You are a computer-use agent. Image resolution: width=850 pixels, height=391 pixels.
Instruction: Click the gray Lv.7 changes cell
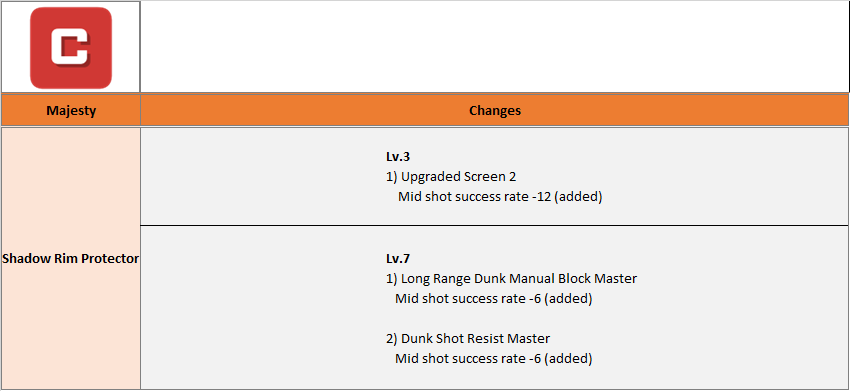pyautogui.click(x=494, y=307)
